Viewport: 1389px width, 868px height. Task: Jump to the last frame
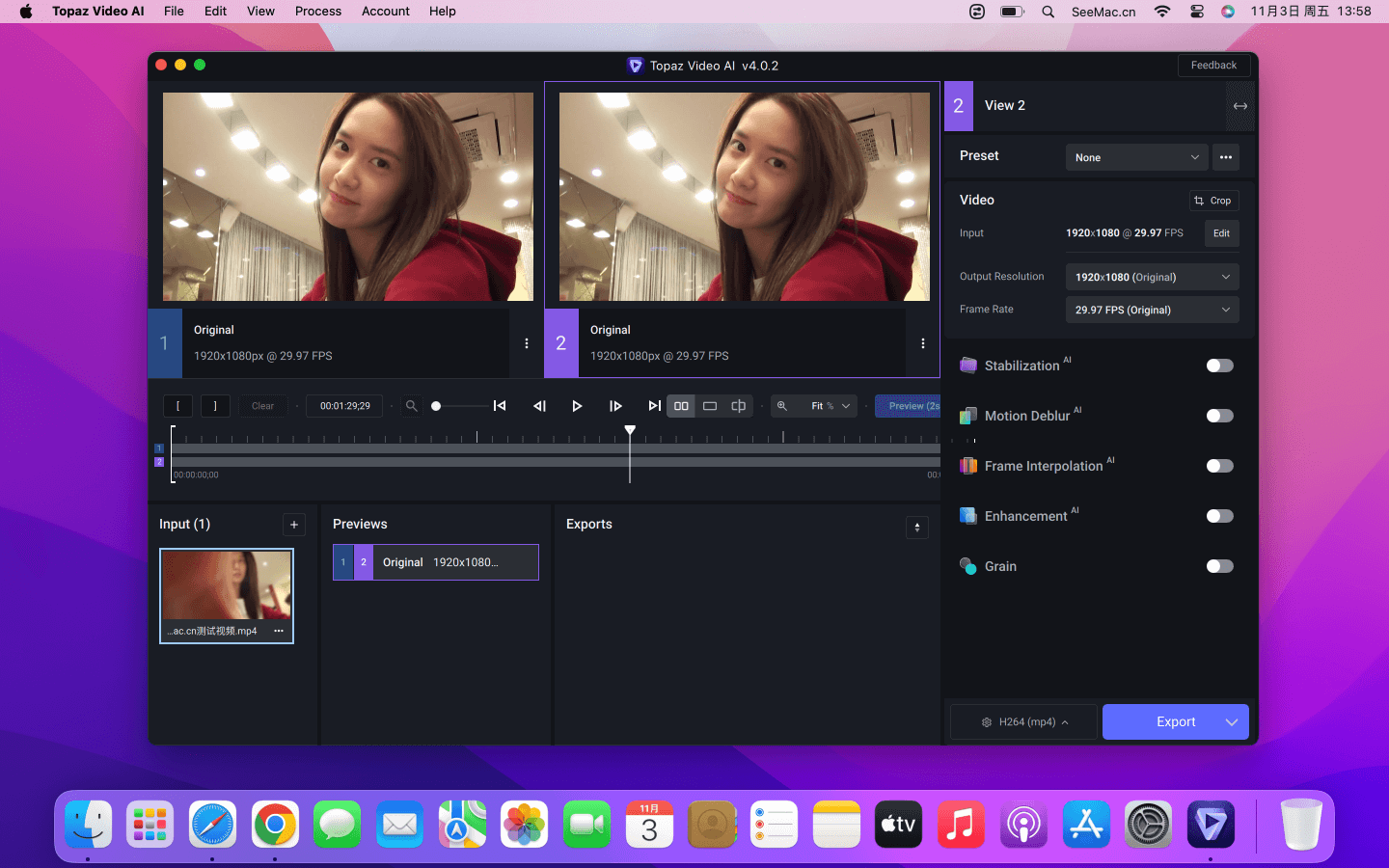(654, 406)
